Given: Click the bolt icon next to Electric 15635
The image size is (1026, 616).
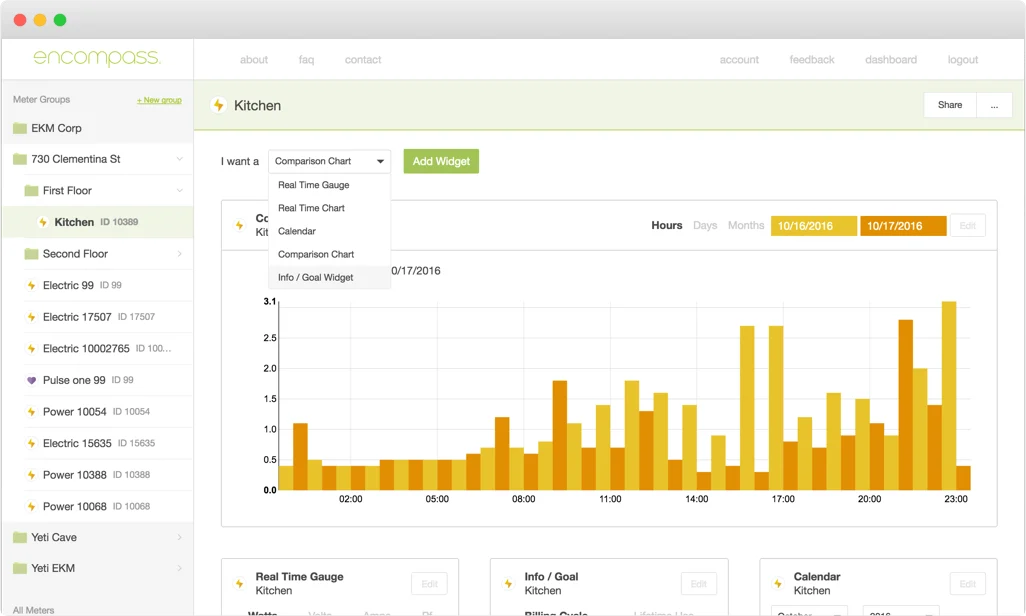Looking at the screenshot, I should point(31,443).
